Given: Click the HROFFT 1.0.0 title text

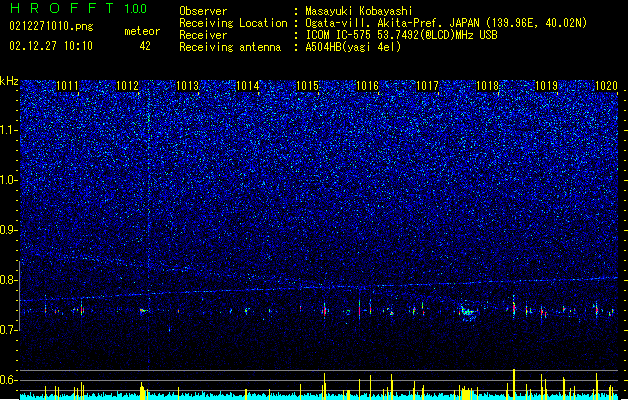Looking at the screenshot, I should (78, 8).
